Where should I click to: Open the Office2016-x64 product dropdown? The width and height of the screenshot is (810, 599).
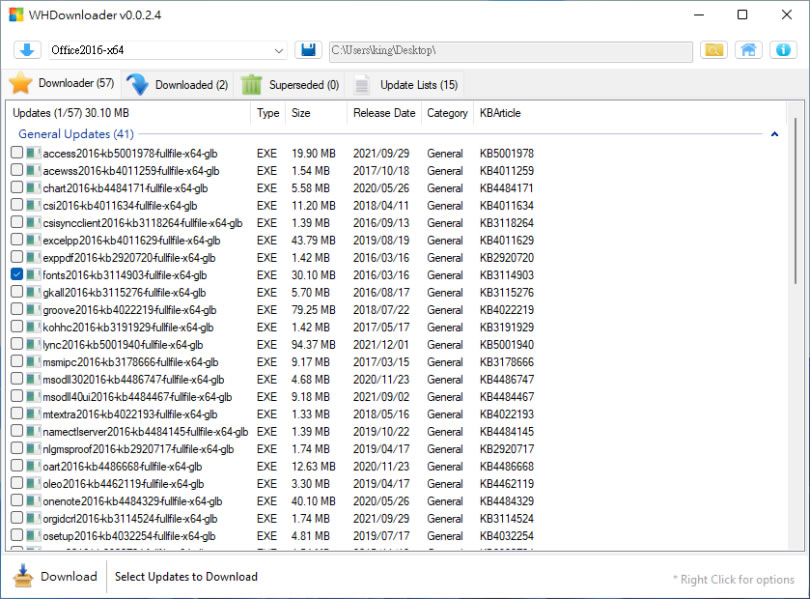coord(167,50)
